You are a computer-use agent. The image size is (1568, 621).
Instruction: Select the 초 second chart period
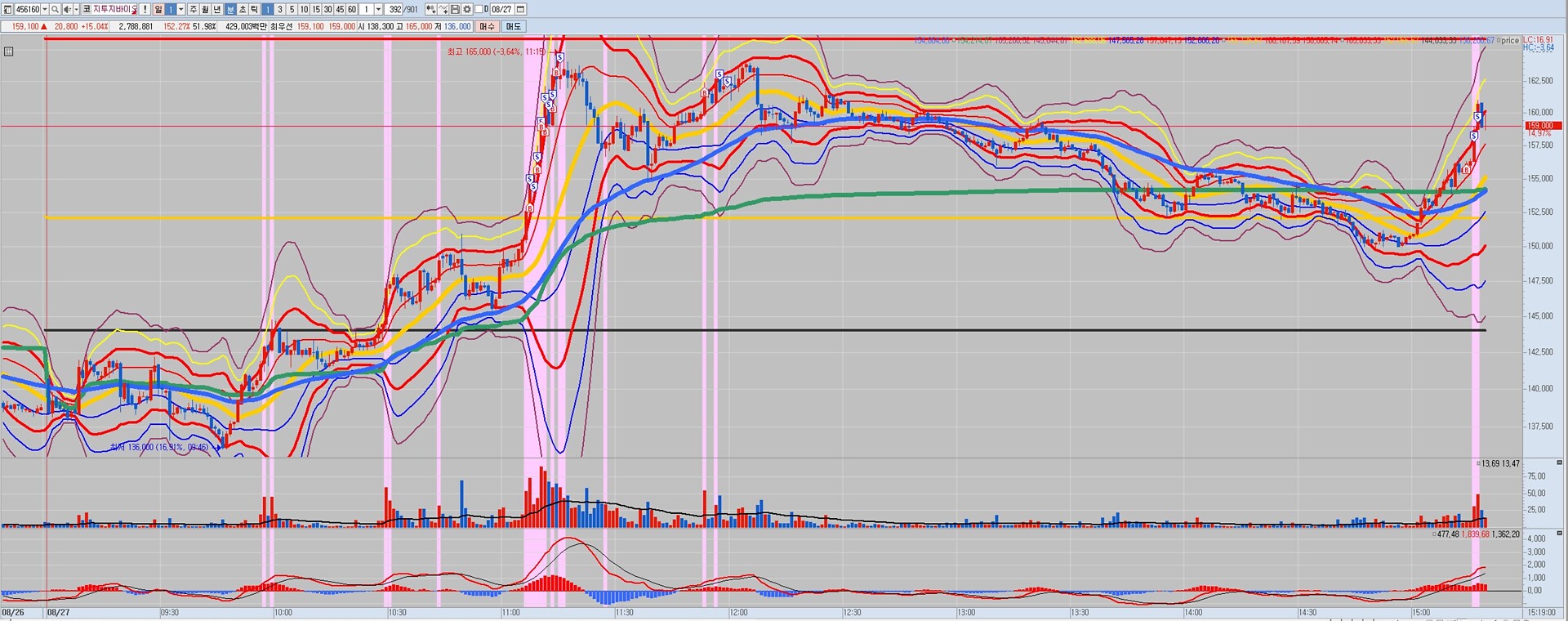pos(243,9)
